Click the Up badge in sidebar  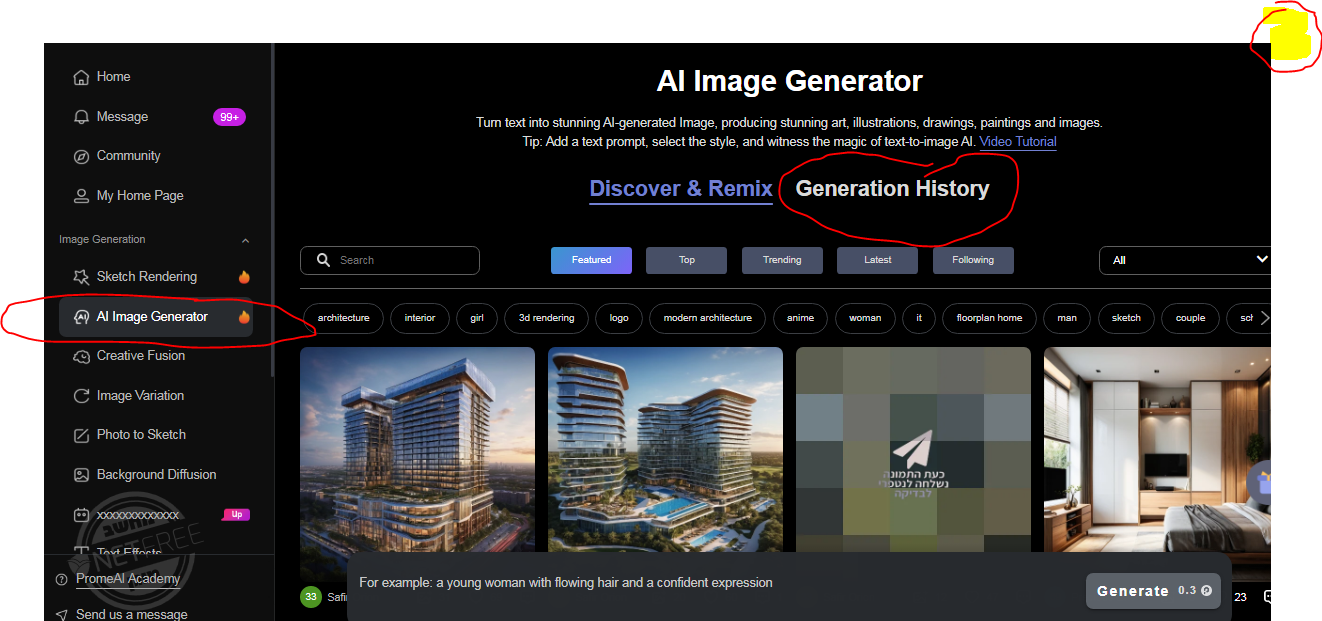tap(237, 515)
